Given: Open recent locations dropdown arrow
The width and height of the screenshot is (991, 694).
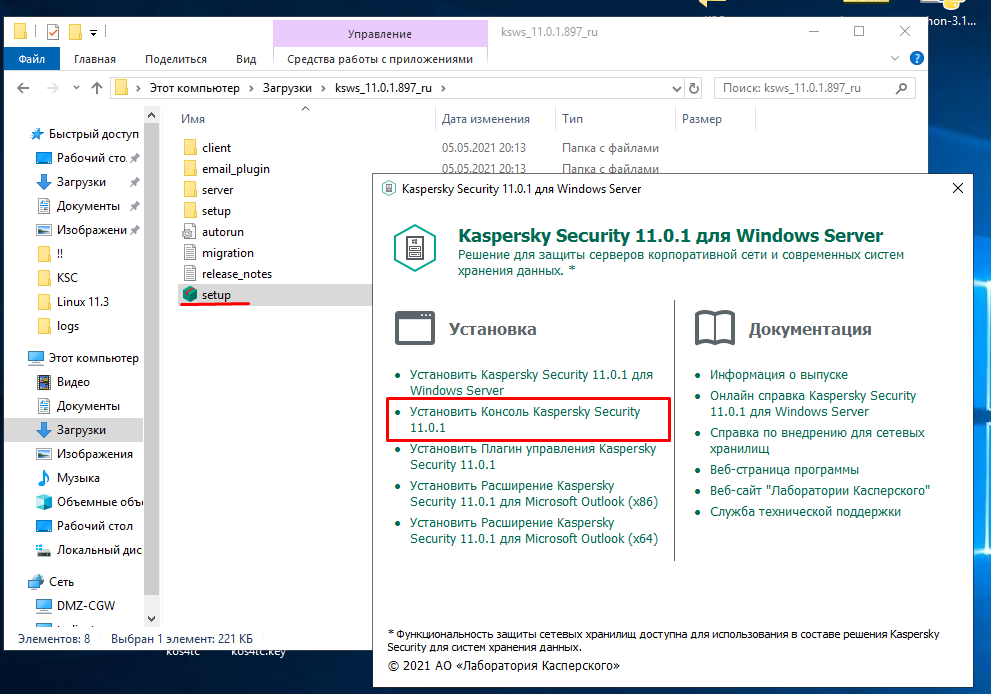Looking at the screenshot, I should 76,88.
